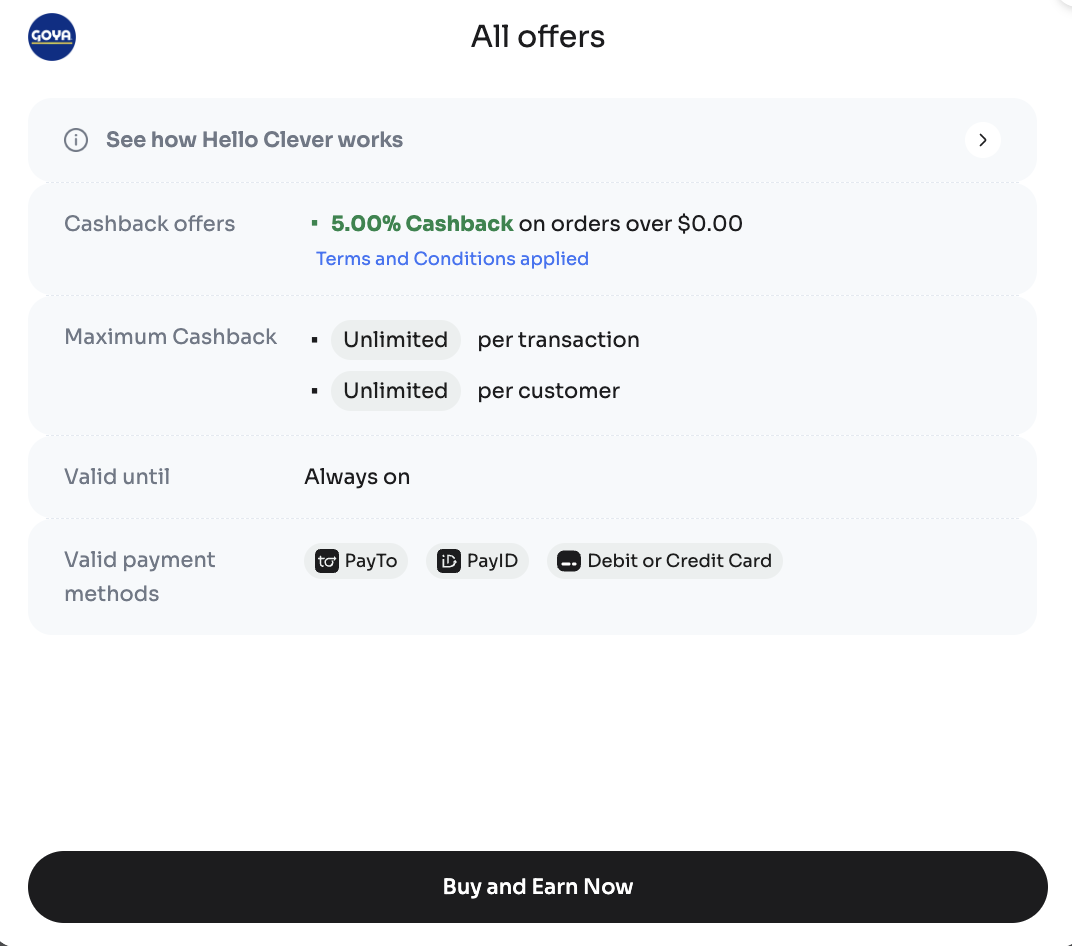Click the Cashback offers label

click(150, 224)
